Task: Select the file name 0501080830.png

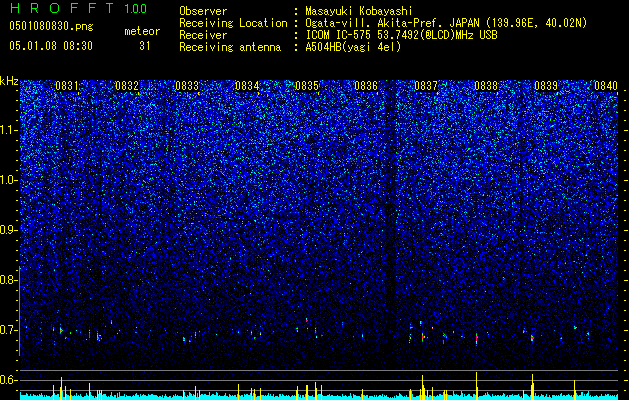Action: pyautogui.click(x=51, y=26)
